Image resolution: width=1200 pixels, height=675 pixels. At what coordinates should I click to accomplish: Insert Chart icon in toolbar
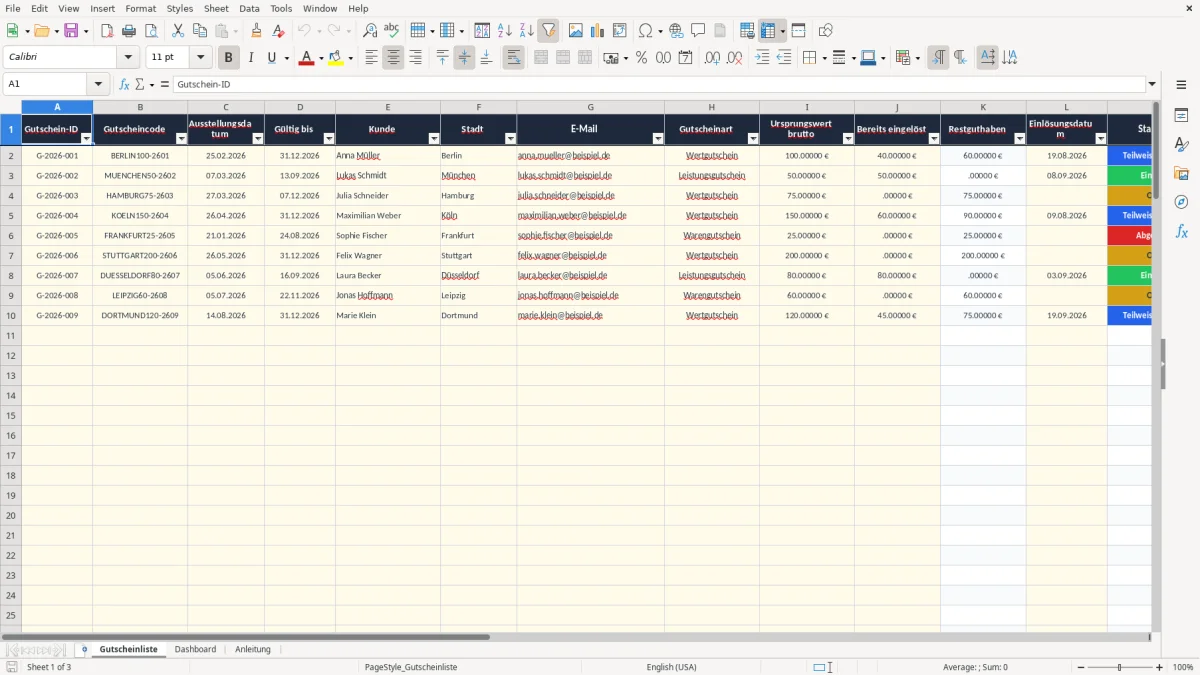598,31
